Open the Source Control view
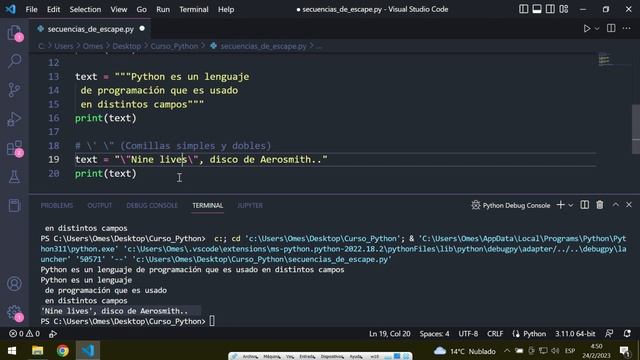640x360 pixels. coord(14,90)
